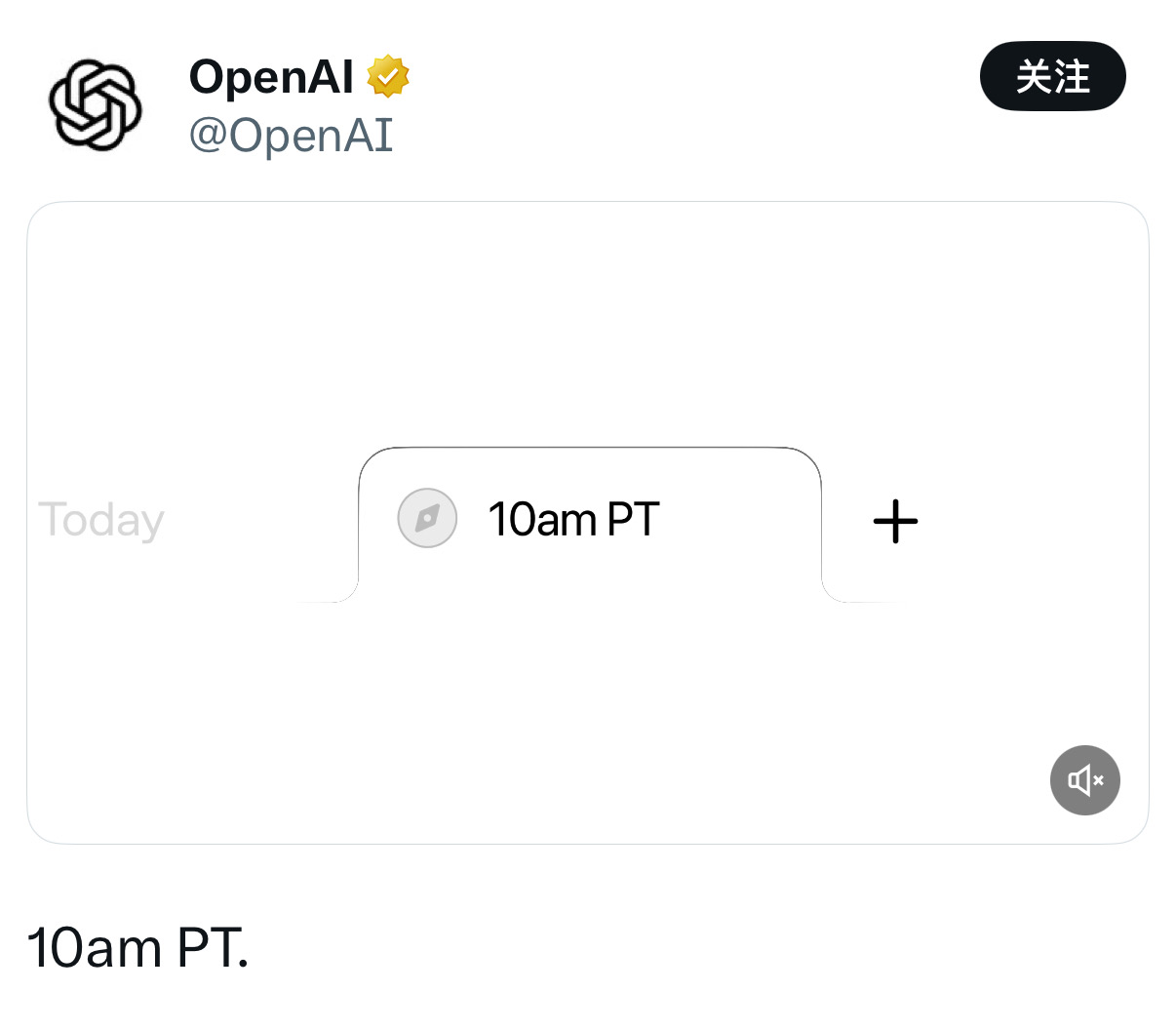
Task: Follow the OpenAI account
Action: point(1052,76)
